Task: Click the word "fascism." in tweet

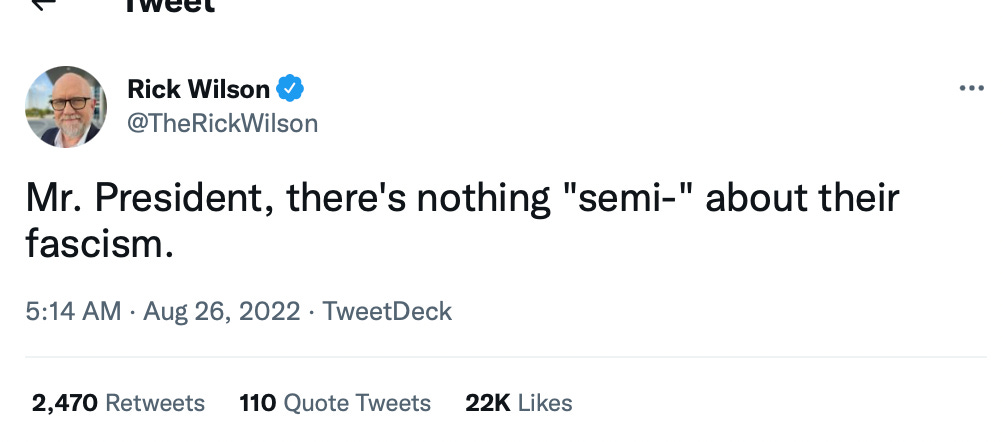Action: pos(101,242)
